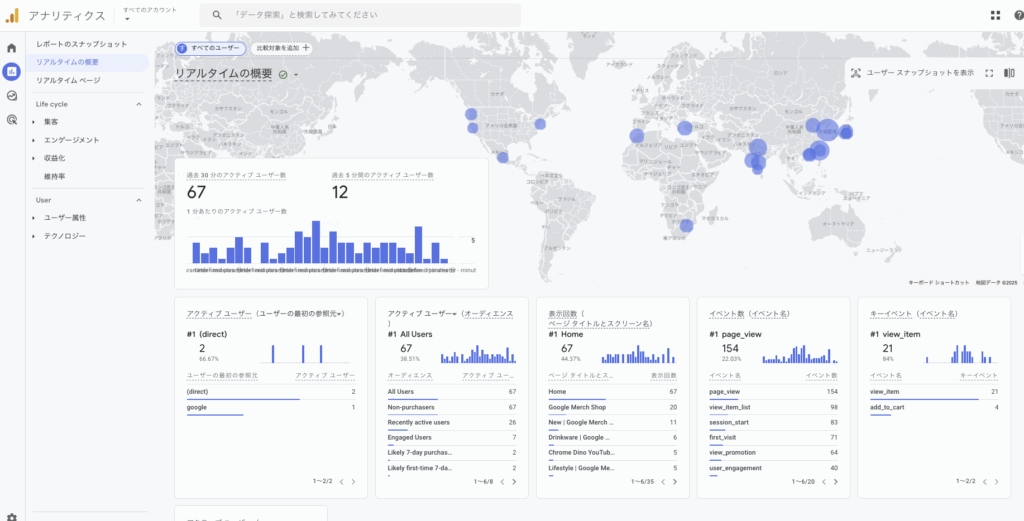
Task: Open the Help question mark icon
Action: coord(1017,15)
